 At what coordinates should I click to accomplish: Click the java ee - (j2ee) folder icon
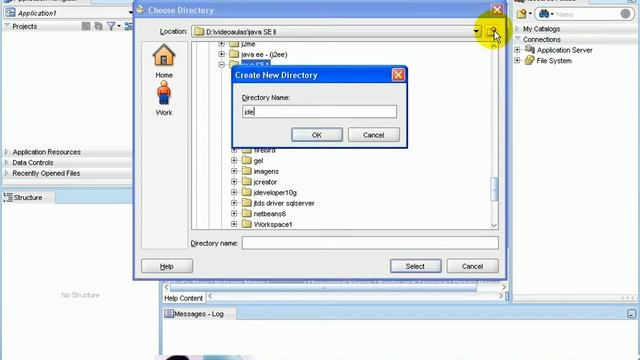[234, 54]
